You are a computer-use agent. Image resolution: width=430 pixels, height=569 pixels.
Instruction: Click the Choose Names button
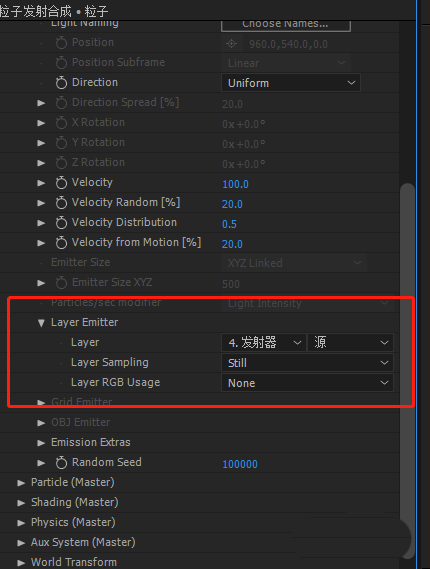click(286, 25)
